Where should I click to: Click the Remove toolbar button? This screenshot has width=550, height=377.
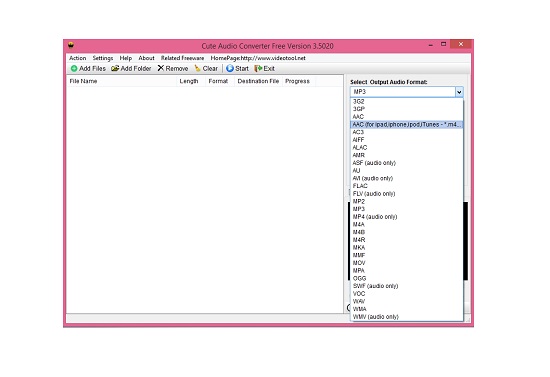coord(173,68)
